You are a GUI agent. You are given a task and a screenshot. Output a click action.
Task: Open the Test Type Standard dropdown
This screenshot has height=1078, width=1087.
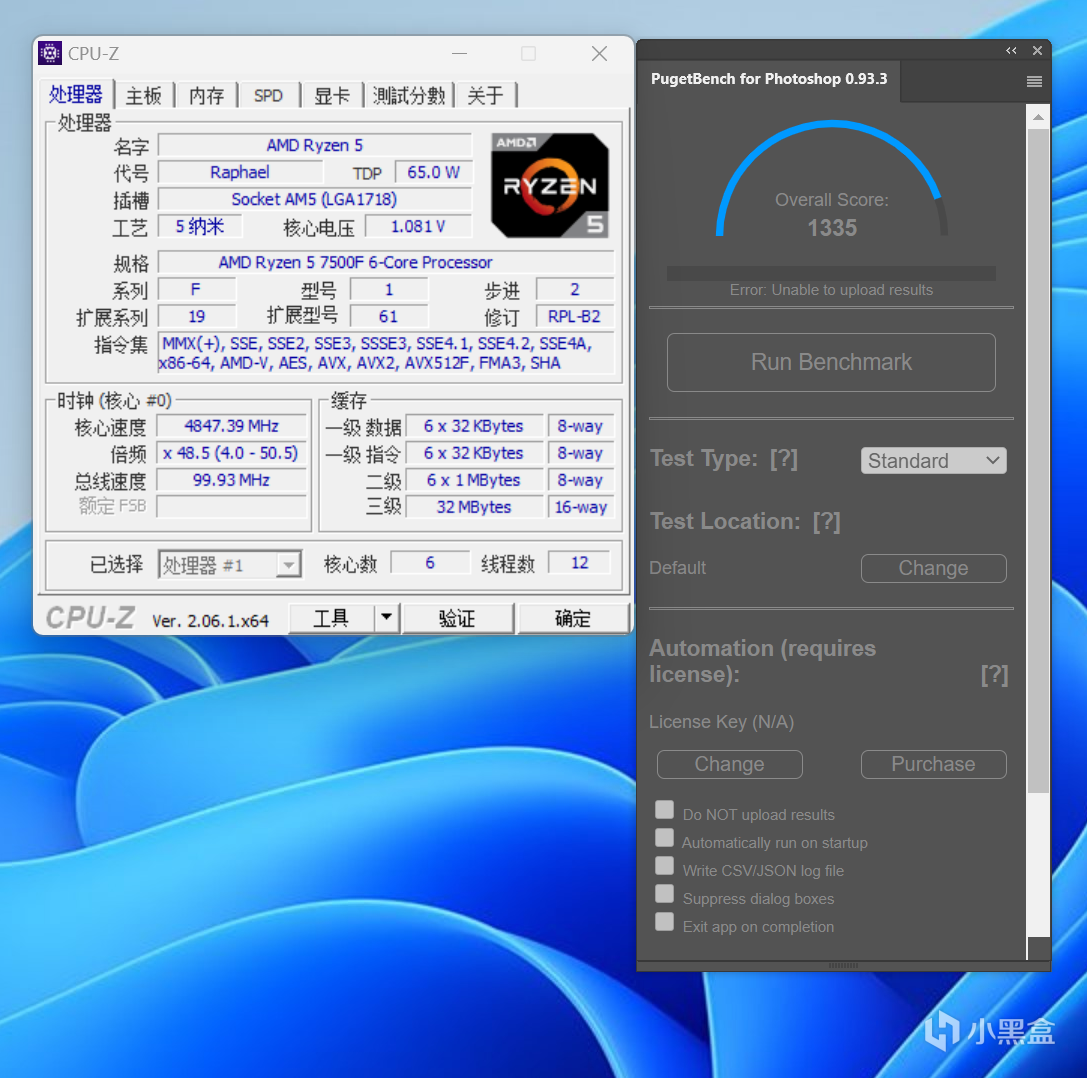point(933,460)
